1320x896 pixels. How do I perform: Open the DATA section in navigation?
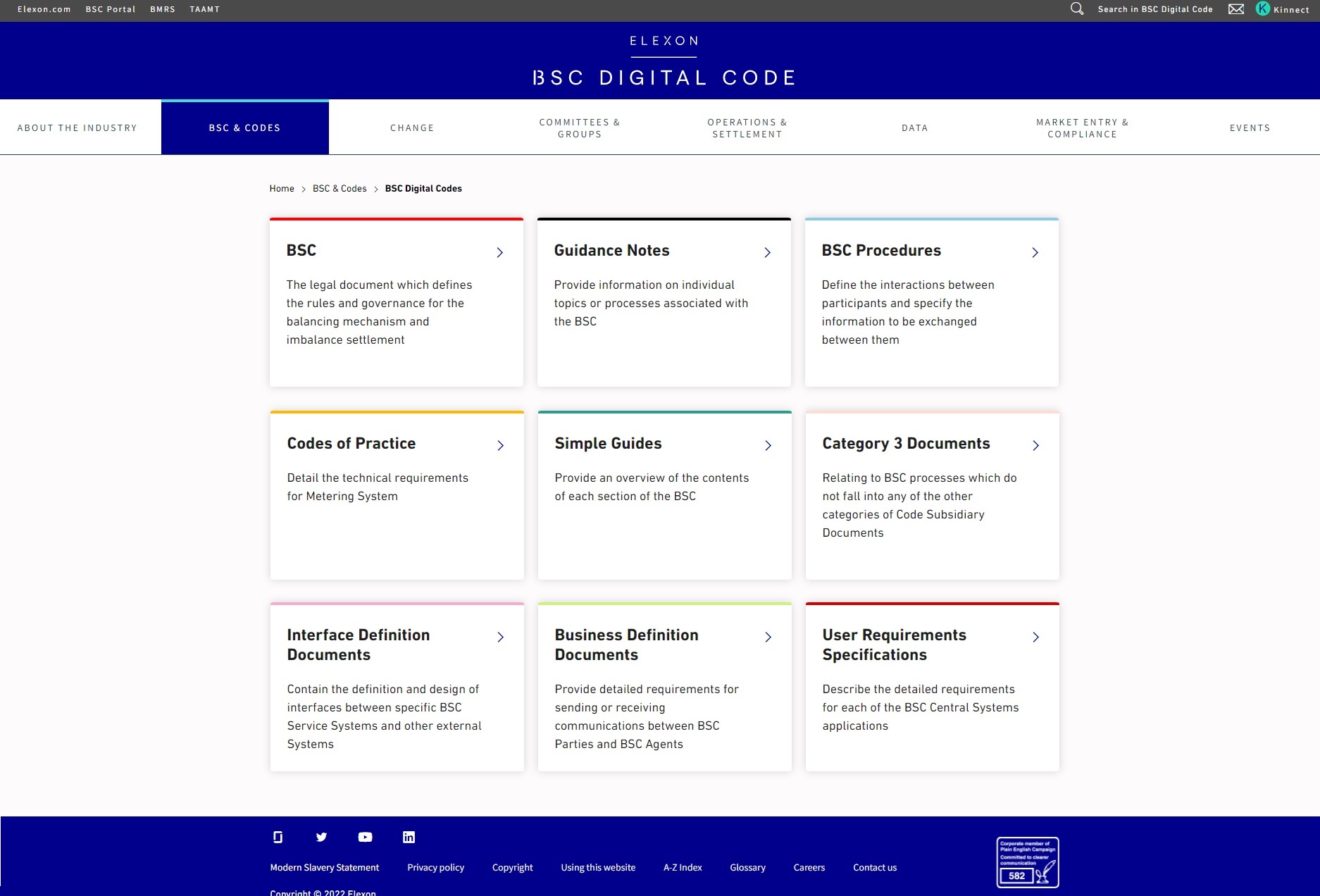(914, 127)
